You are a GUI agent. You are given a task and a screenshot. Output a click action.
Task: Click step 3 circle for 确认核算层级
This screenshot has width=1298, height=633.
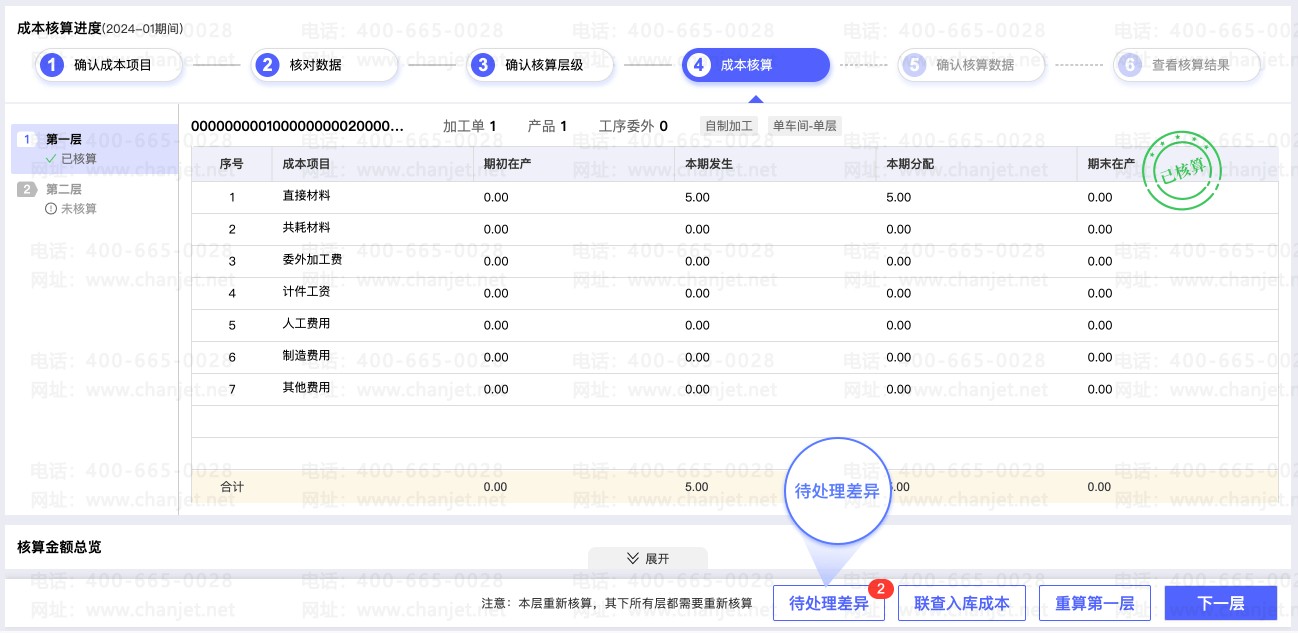(x=484, y=65)
